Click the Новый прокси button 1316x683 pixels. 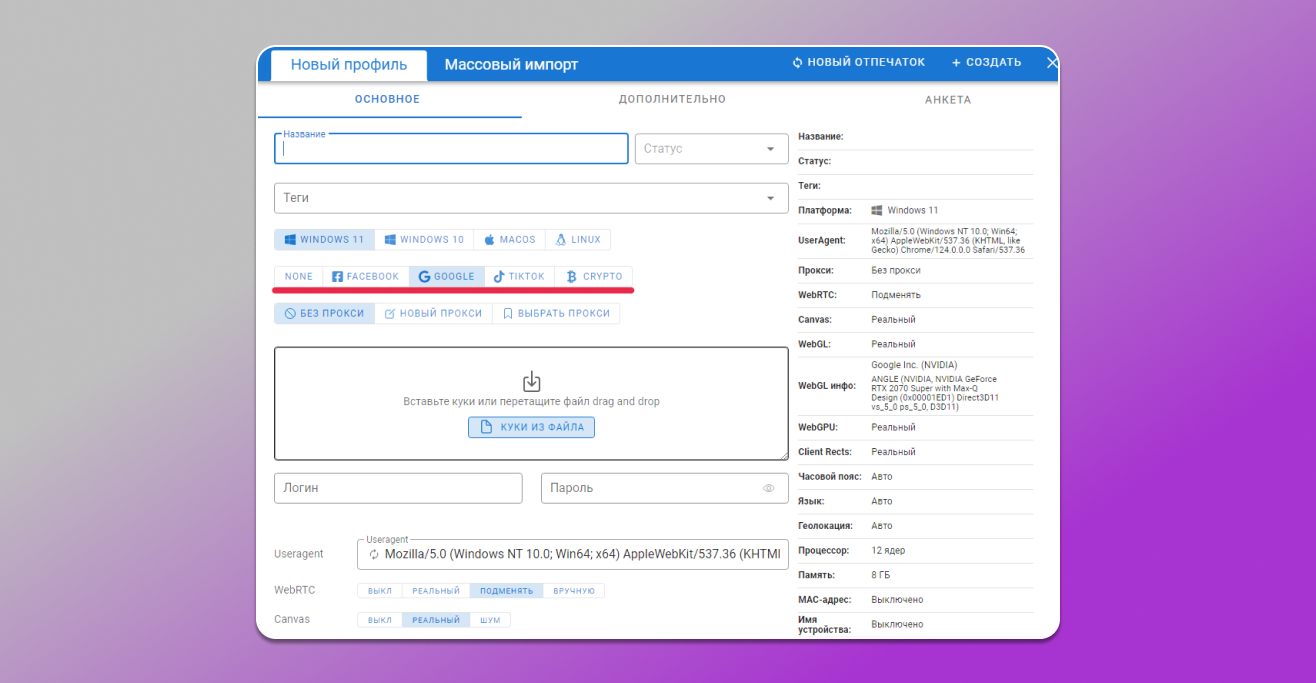pos(433,314)
